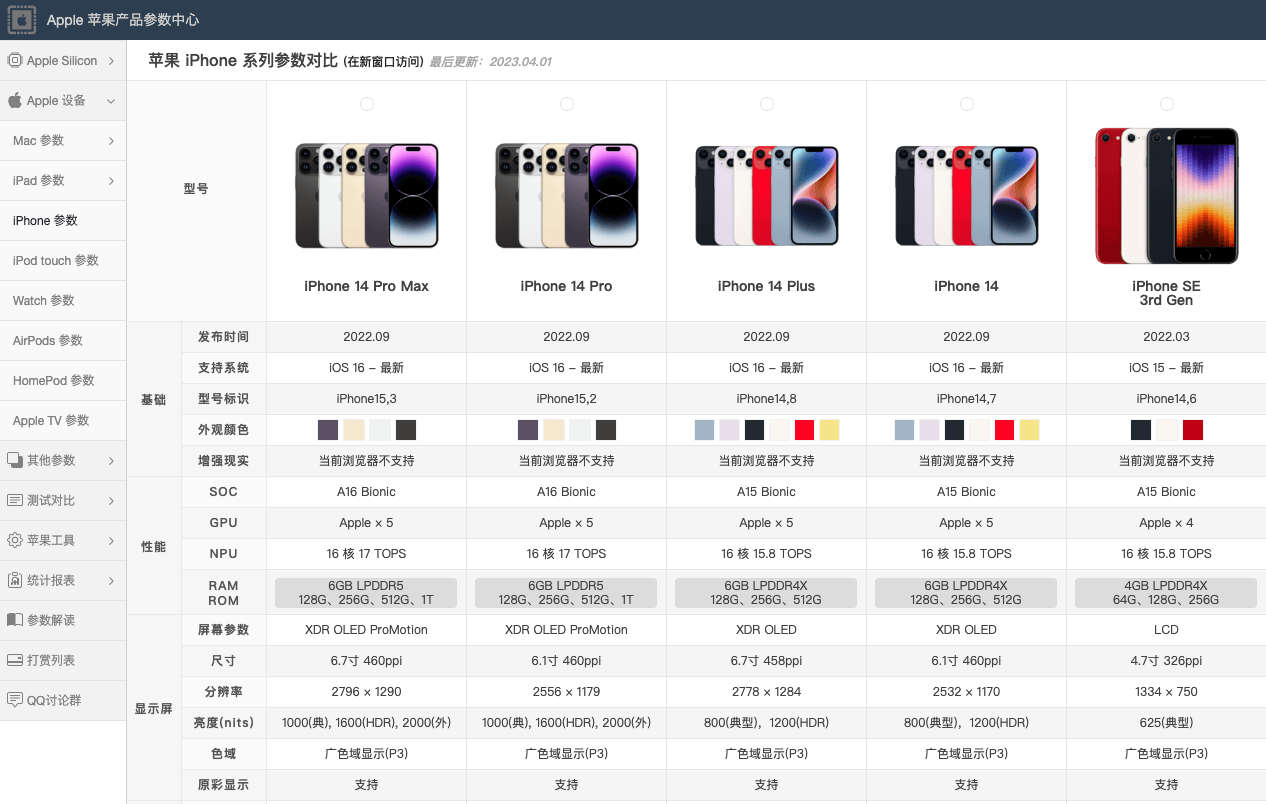Viewport: 1266px width, 804px height.
Task: Select the iPhone 14 Pro Max radio button
Action: tap(367, 104)
